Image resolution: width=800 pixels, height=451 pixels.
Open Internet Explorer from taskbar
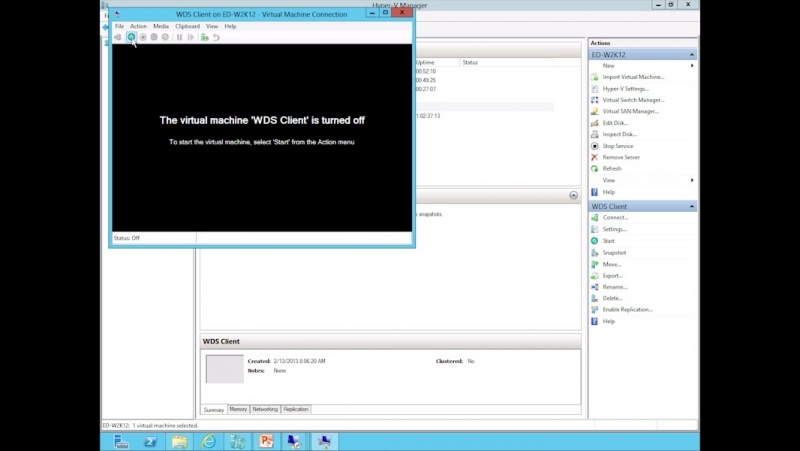[208, 441]
